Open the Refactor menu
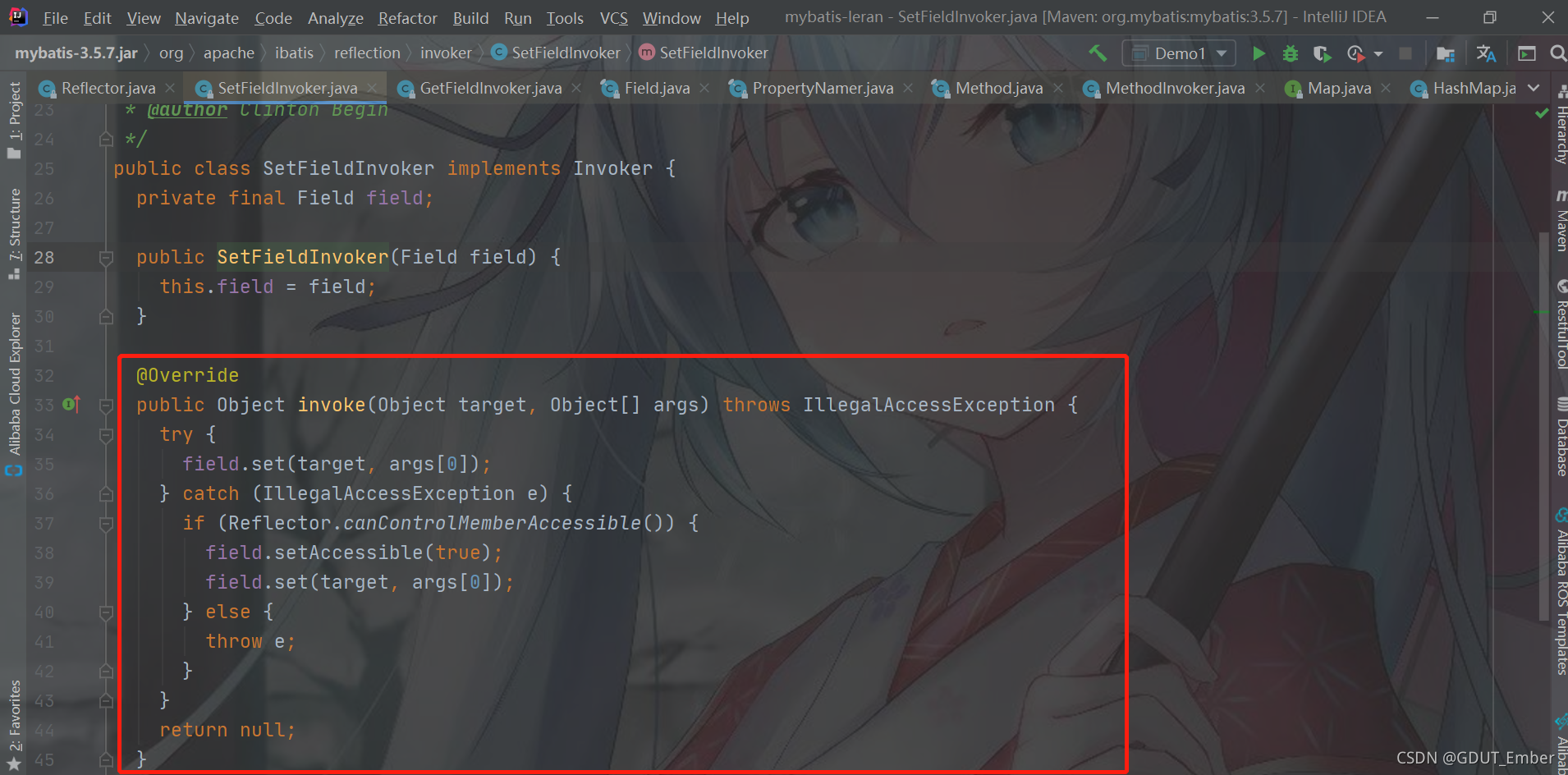 407,17
